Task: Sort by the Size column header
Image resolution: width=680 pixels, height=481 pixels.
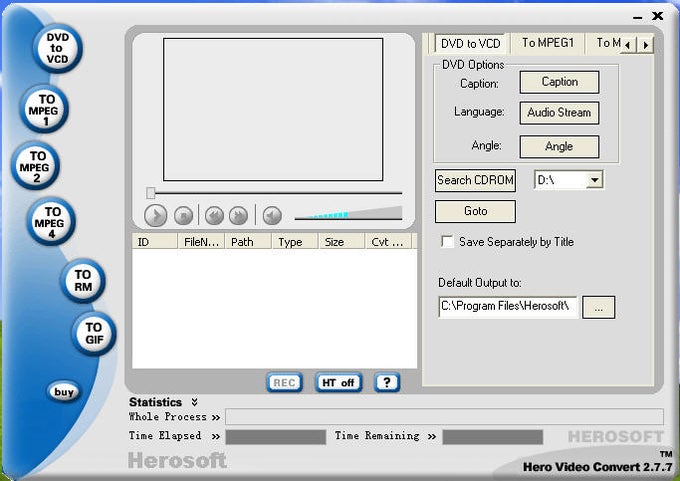Action: coord(342,242)
